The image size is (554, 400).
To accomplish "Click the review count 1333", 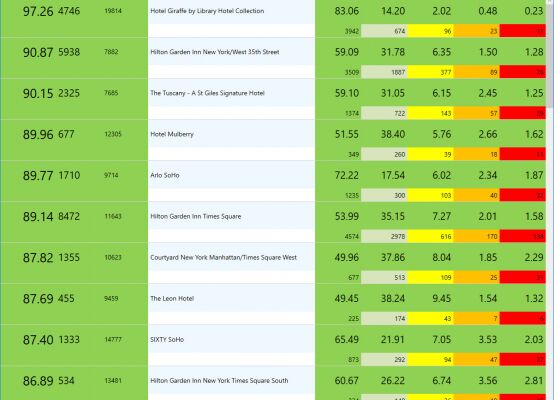I will [x=69, y=340].
